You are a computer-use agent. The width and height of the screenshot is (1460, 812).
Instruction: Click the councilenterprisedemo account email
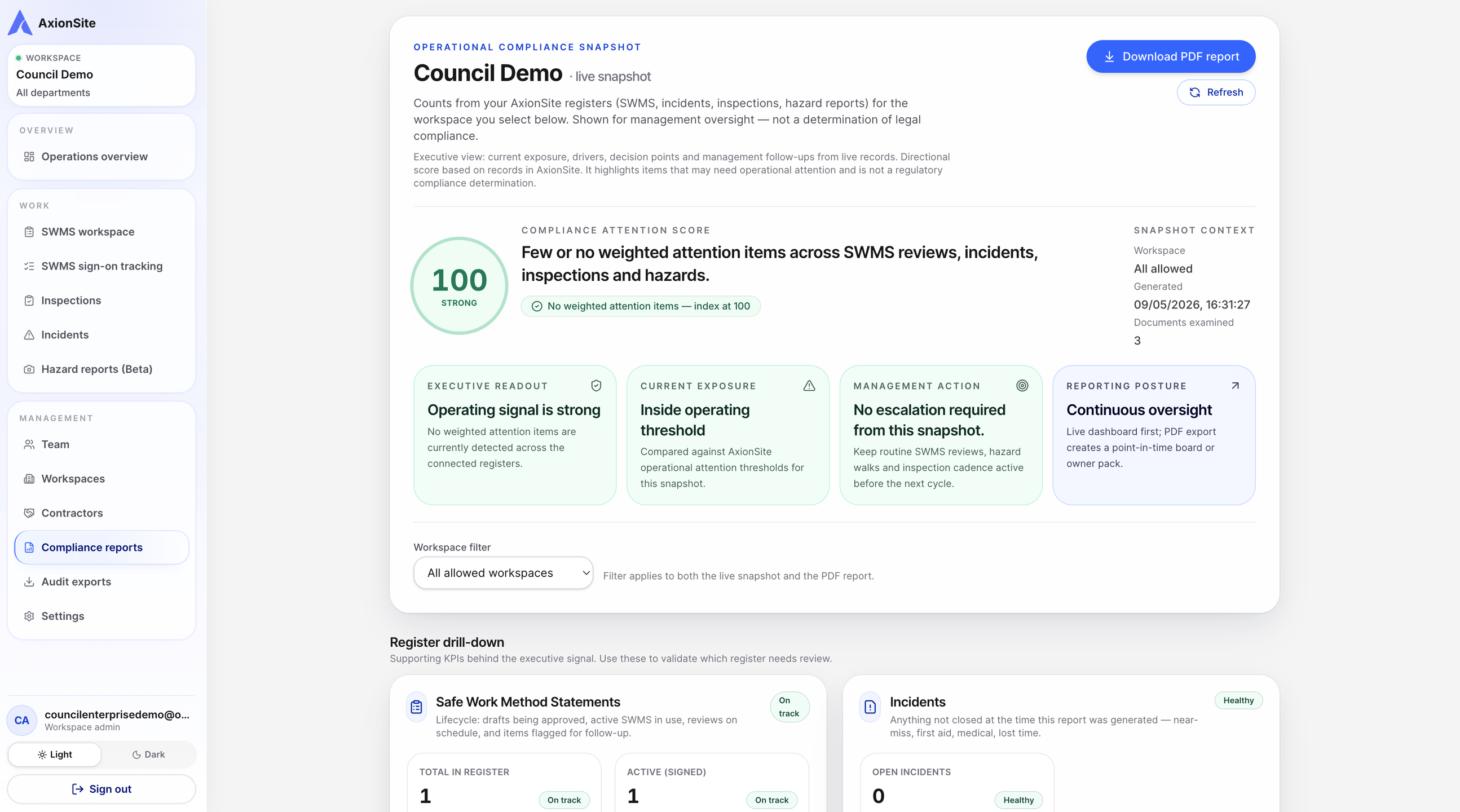pos(117,714)
